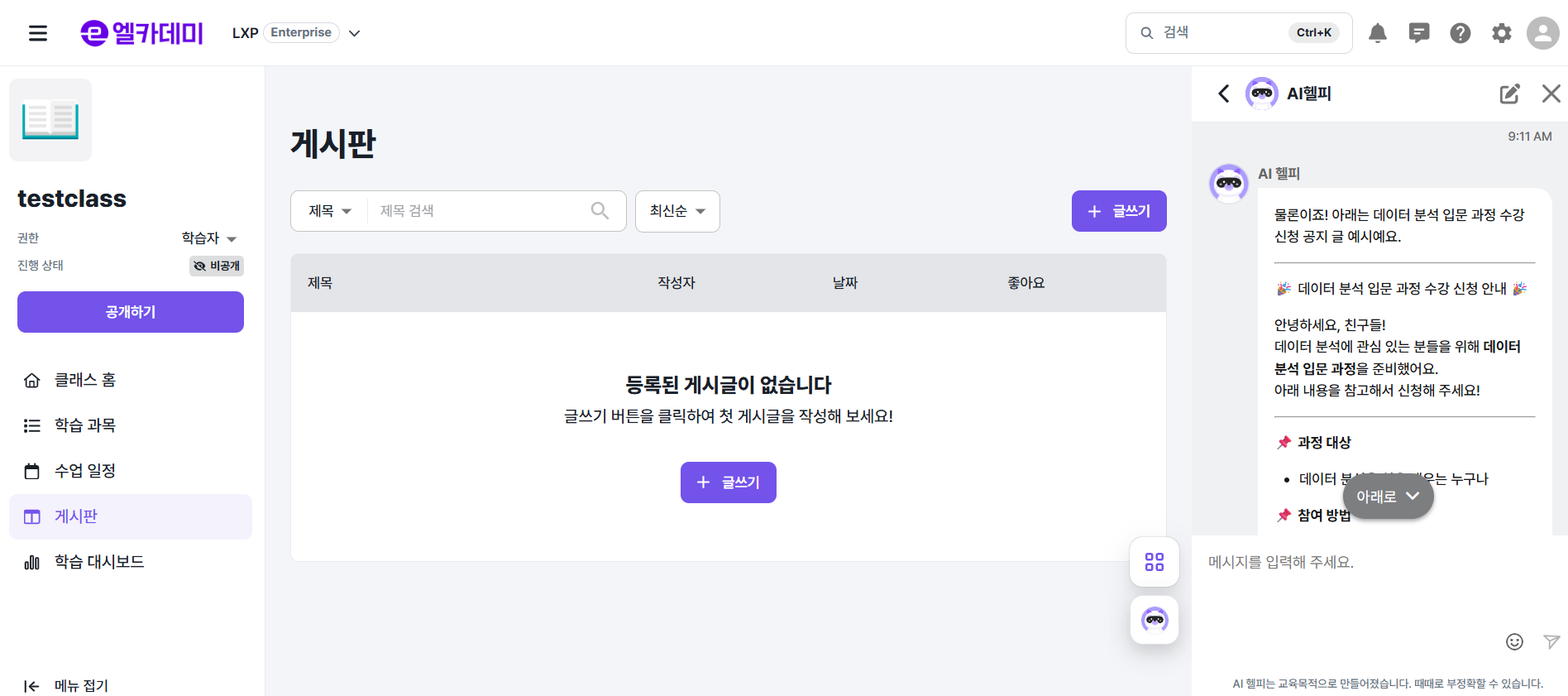Click the 비공개 visibility status badge

pos(217,266)
